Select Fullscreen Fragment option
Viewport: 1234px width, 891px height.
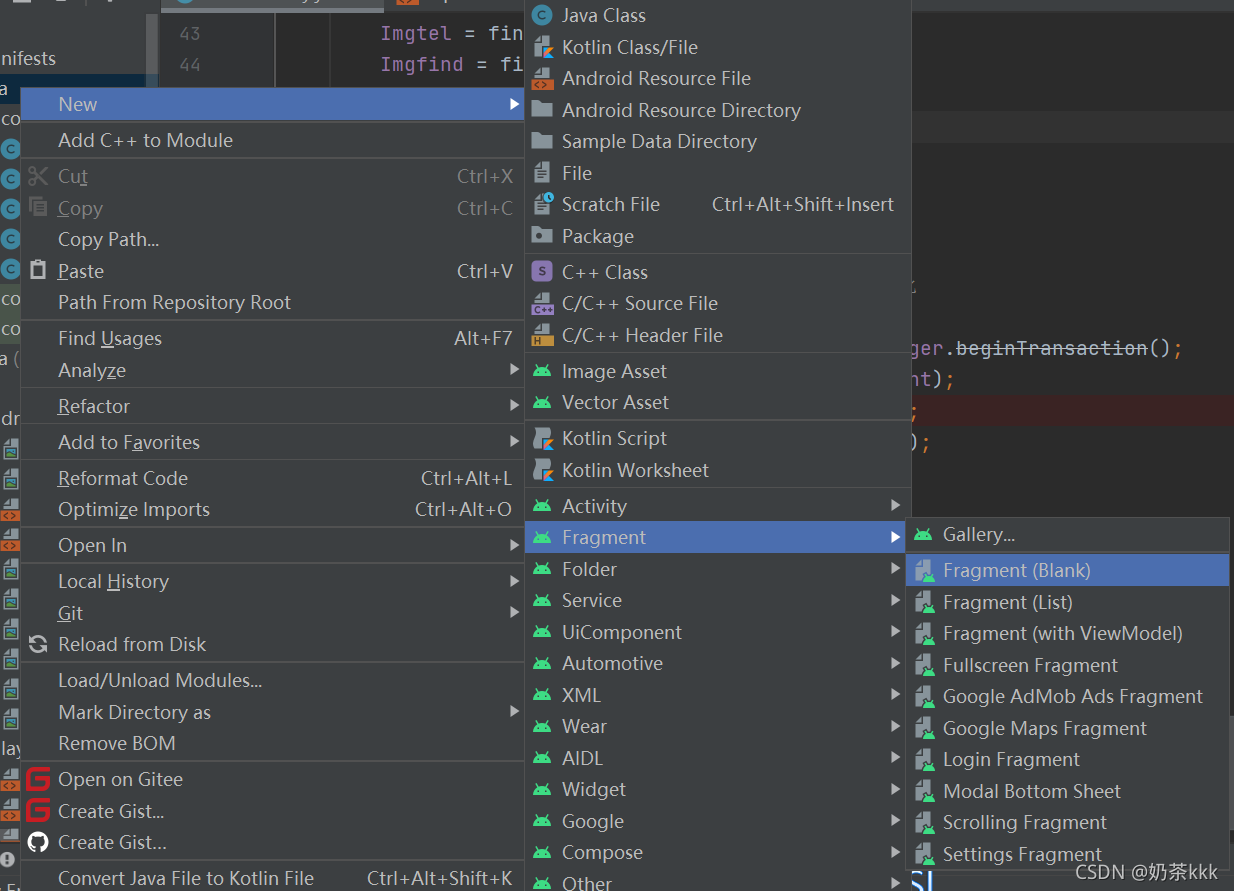click(1067, 665)
